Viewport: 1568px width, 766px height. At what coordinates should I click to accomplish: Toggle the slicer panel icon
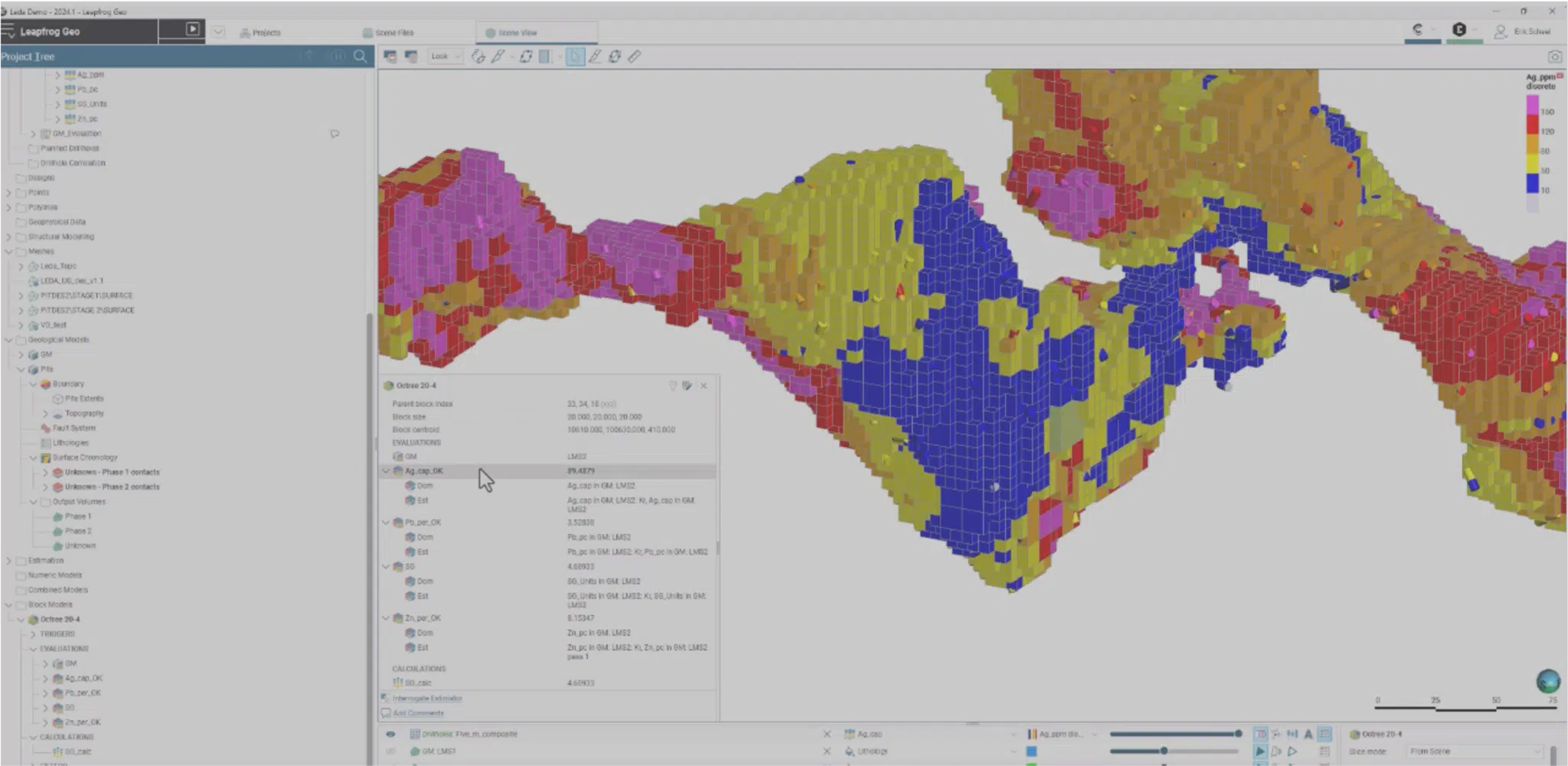pyautogui.click(x=545, y=57)
